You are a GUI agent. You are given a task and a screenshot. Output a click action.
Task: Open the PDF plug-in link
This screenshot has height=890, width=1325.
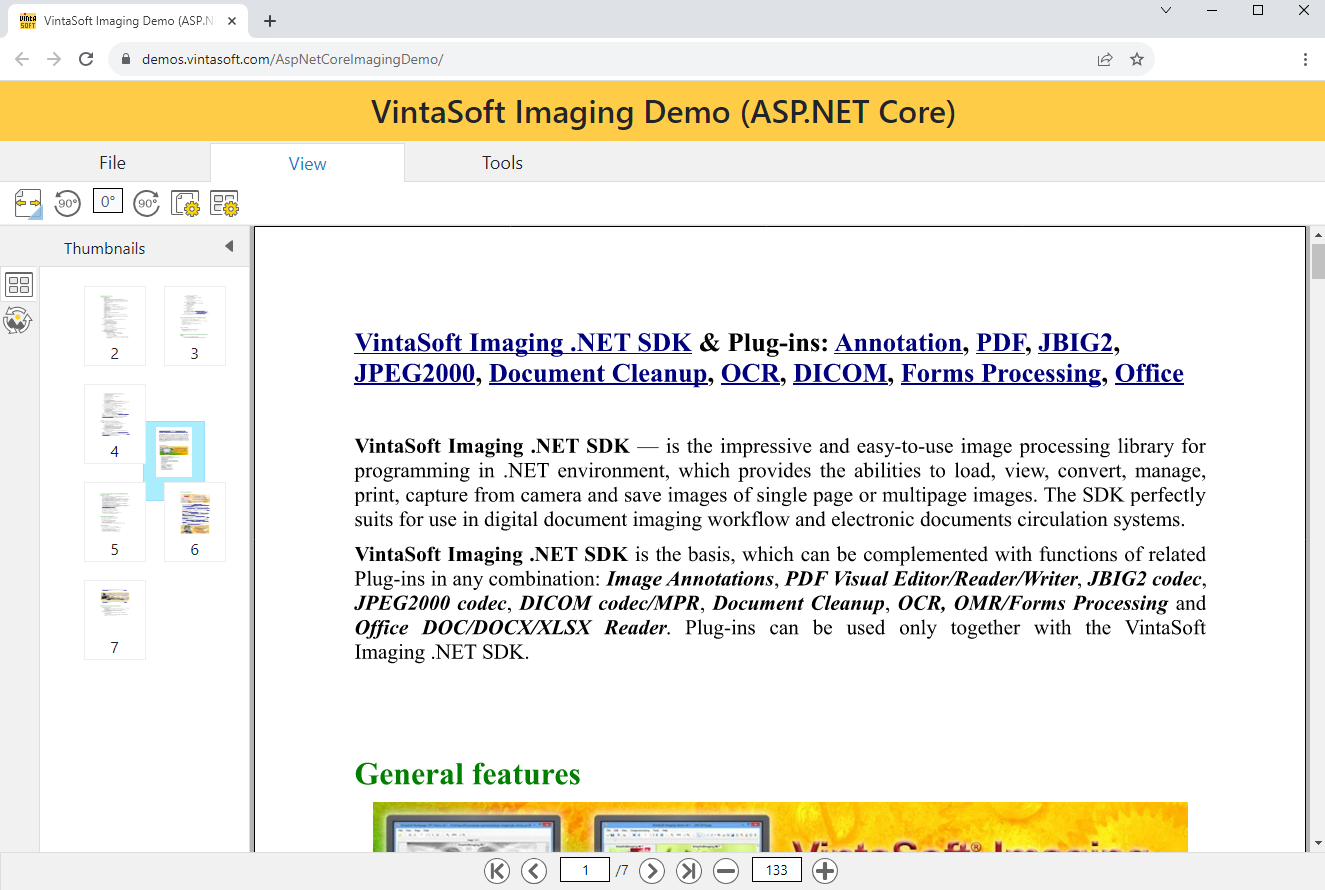tap(1001, 342)
